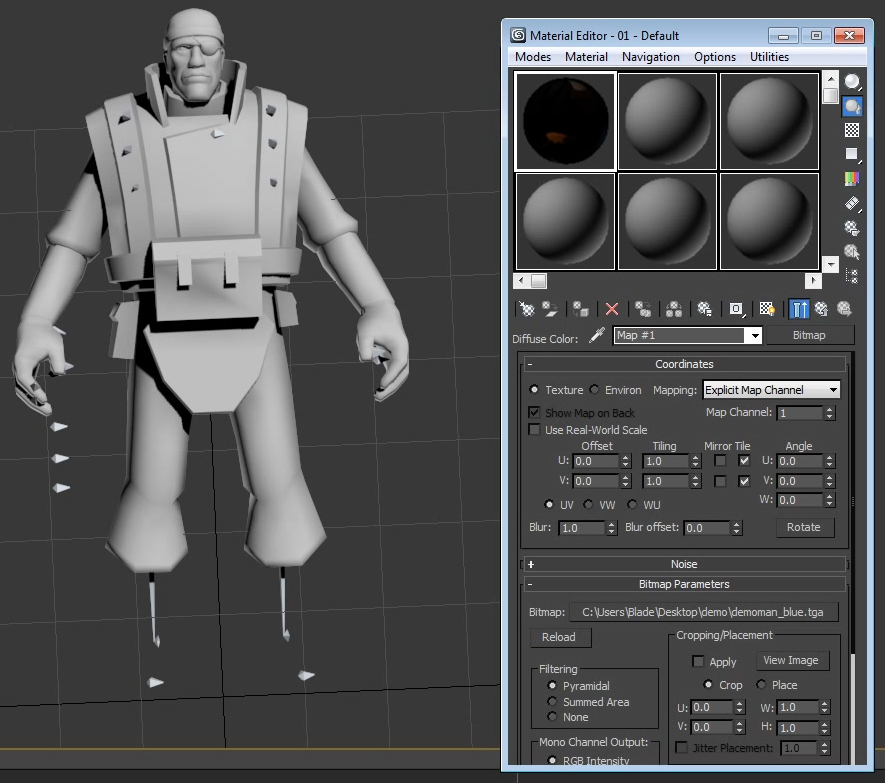Select the first dark material sample sphere
The height and width of the screenshot is (783, 885).
click(x=565, y=121)
